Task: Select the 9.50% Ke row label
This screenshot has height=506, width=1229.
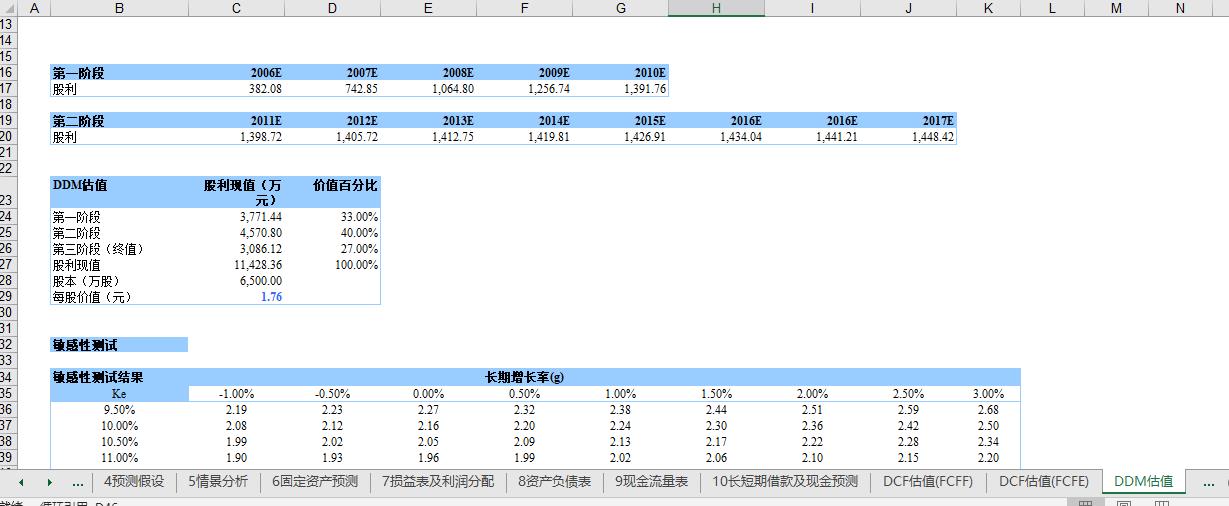Action: [119, 409]
